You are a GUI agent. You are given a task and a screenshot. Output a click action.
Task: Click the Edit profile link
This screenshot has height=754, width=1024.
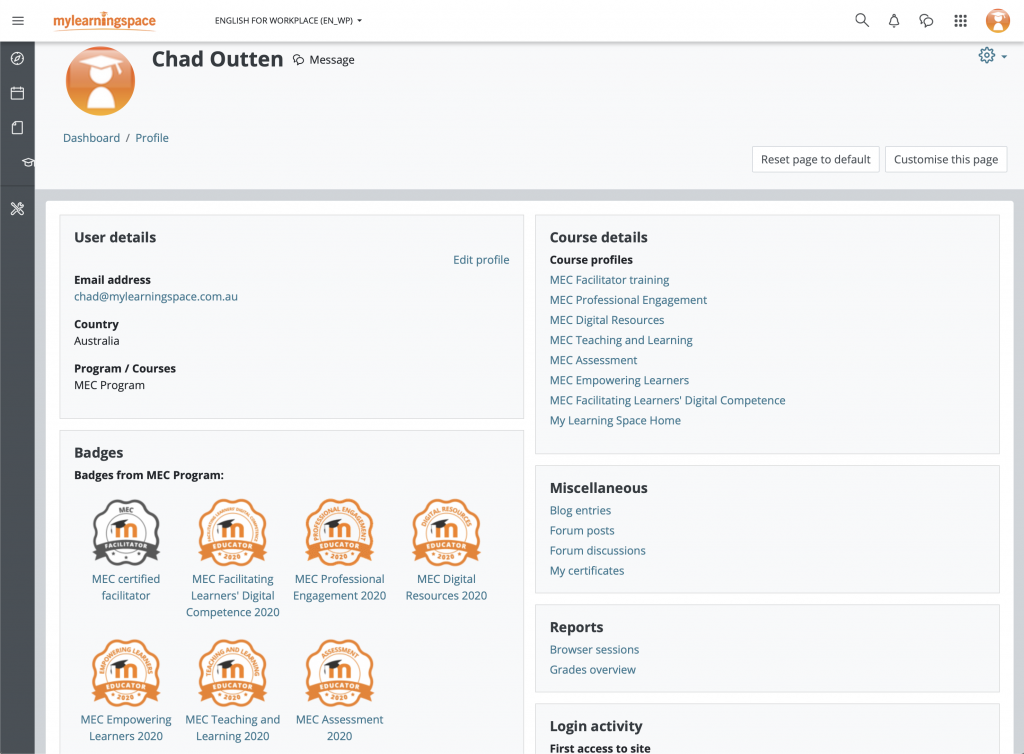pyautogui.click(x=481, y=260)
